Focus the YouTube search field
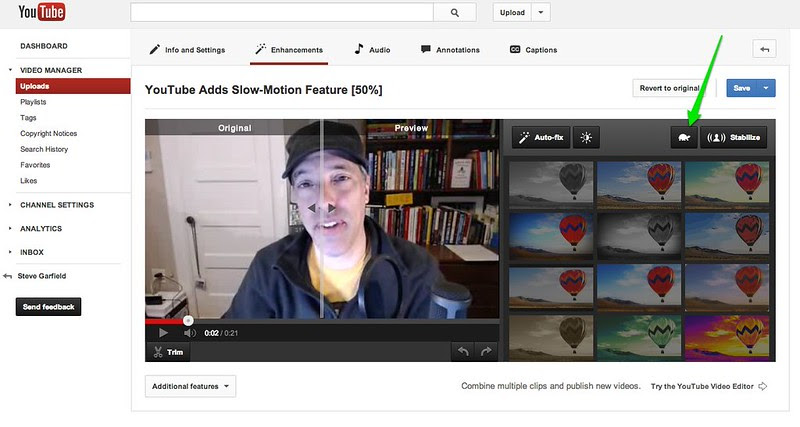 point(282,13)
